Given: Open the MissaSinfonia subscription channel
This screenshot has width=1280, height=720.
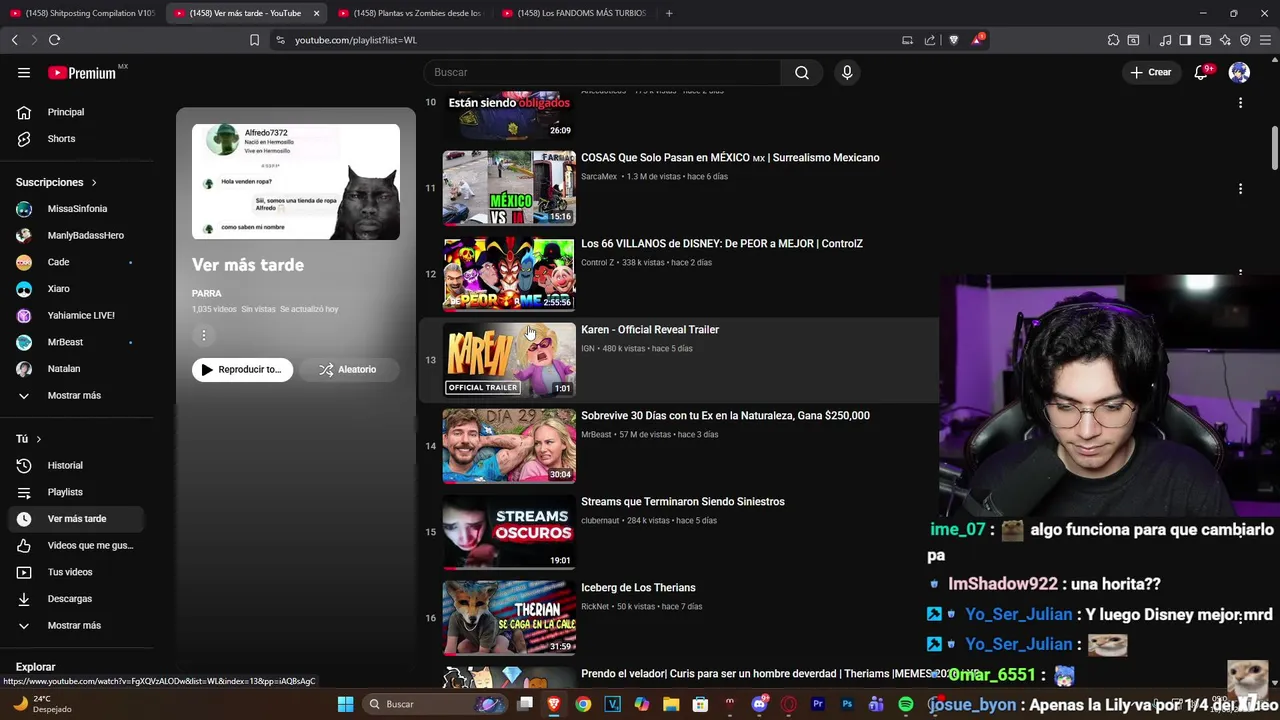Looking at the screenshot, I should coord(78,209).
